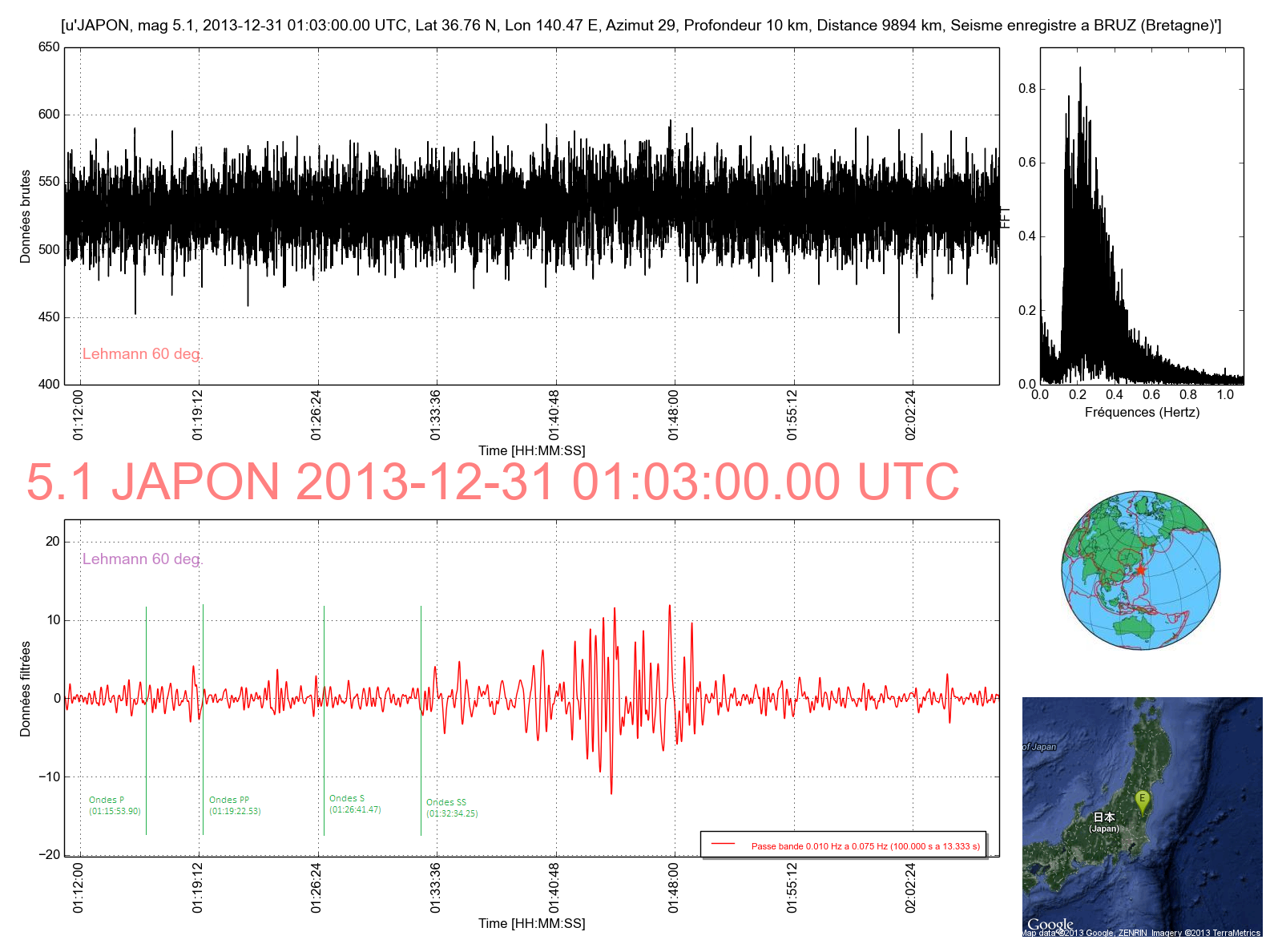Click the large 5.1 JAPON headline
This screenshot has width=1282, height=952.
click(x=493, y=482)
